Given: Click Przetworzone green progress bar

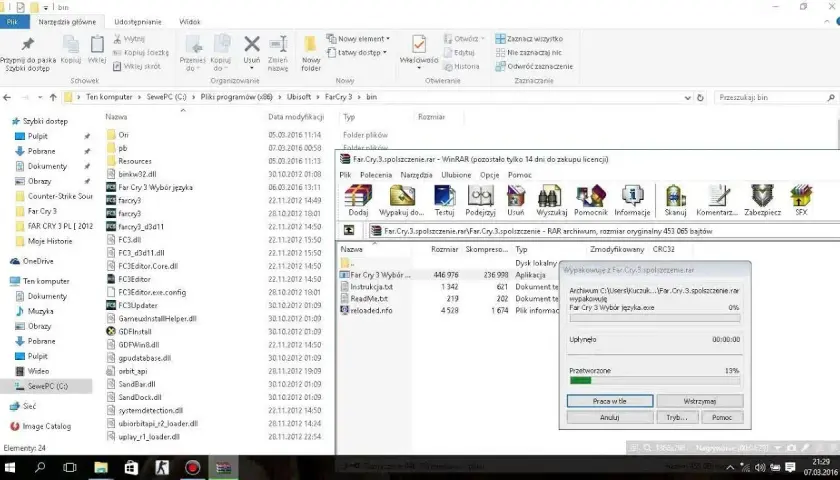Looking at the screenshot, I should pos(655,380).
